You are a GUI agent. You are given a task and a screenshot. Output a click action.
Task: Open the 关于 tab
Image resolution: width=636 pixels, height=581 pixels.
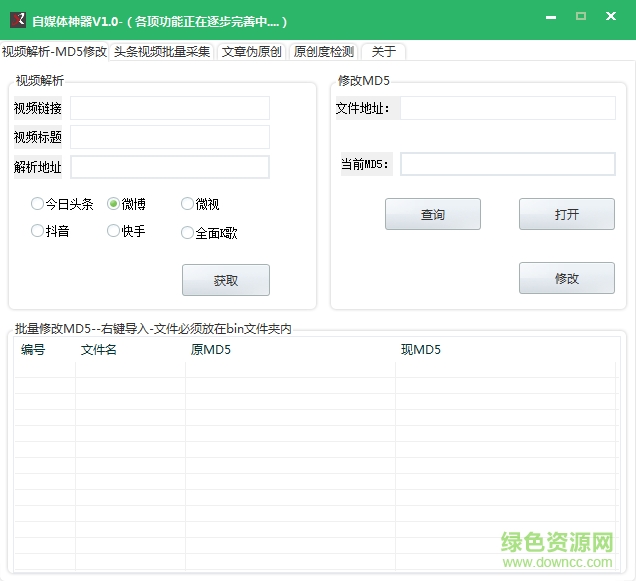tap(383, 52)
